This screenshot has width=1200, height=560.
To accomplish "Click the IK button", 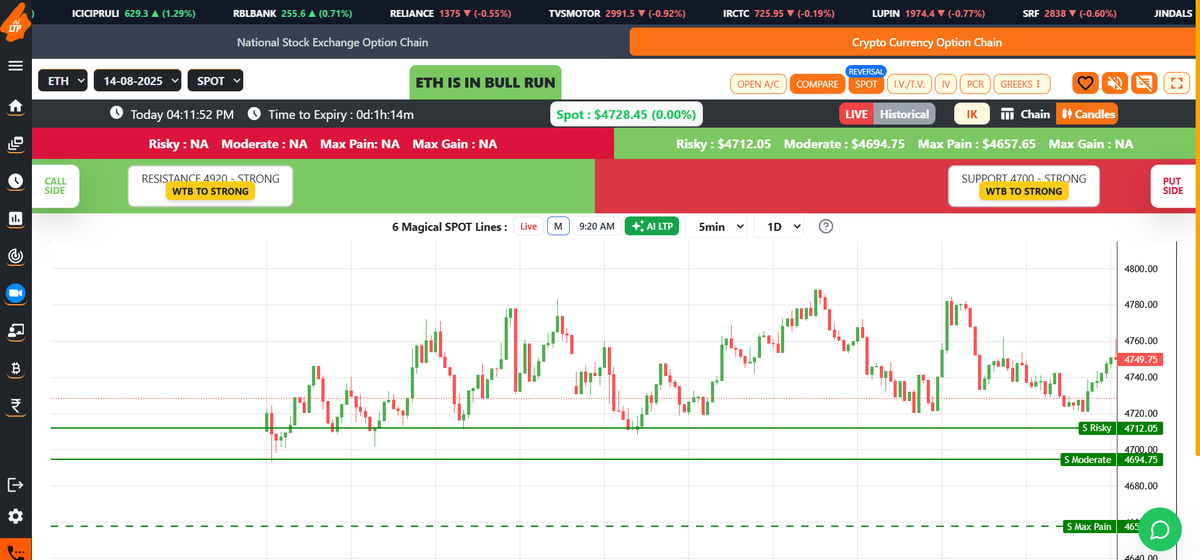I will coord(971,114).
